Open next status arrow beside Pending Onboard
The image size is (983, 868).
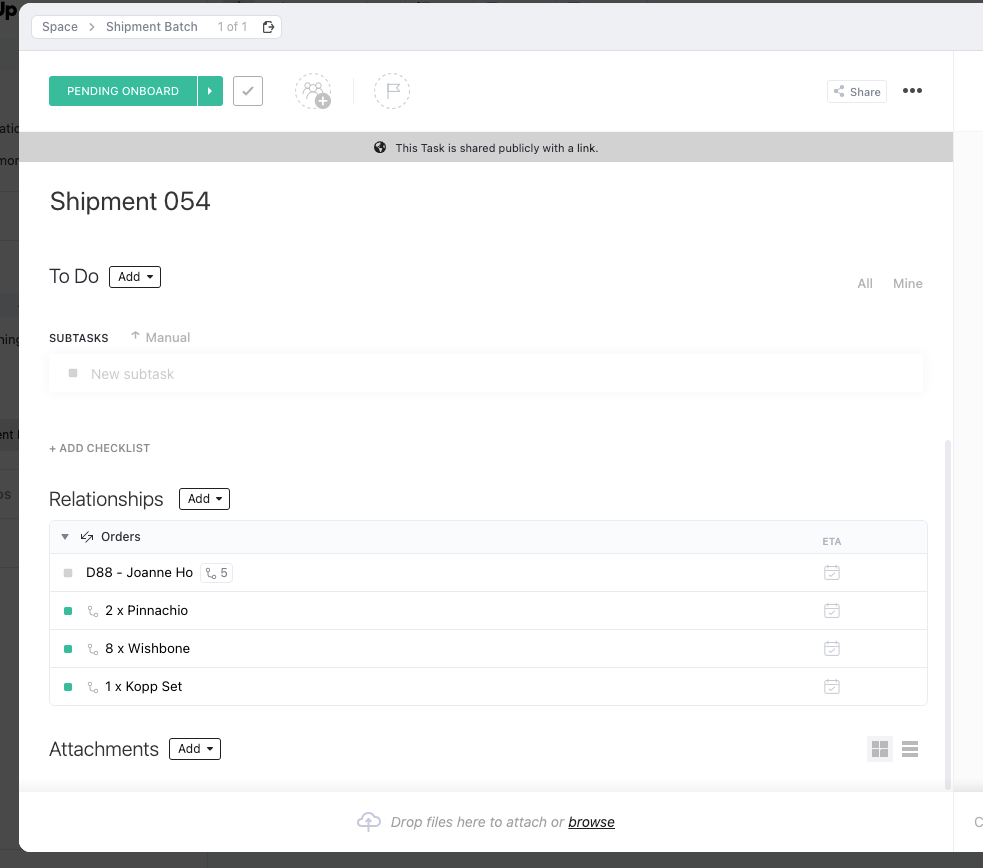click(210, 91)
